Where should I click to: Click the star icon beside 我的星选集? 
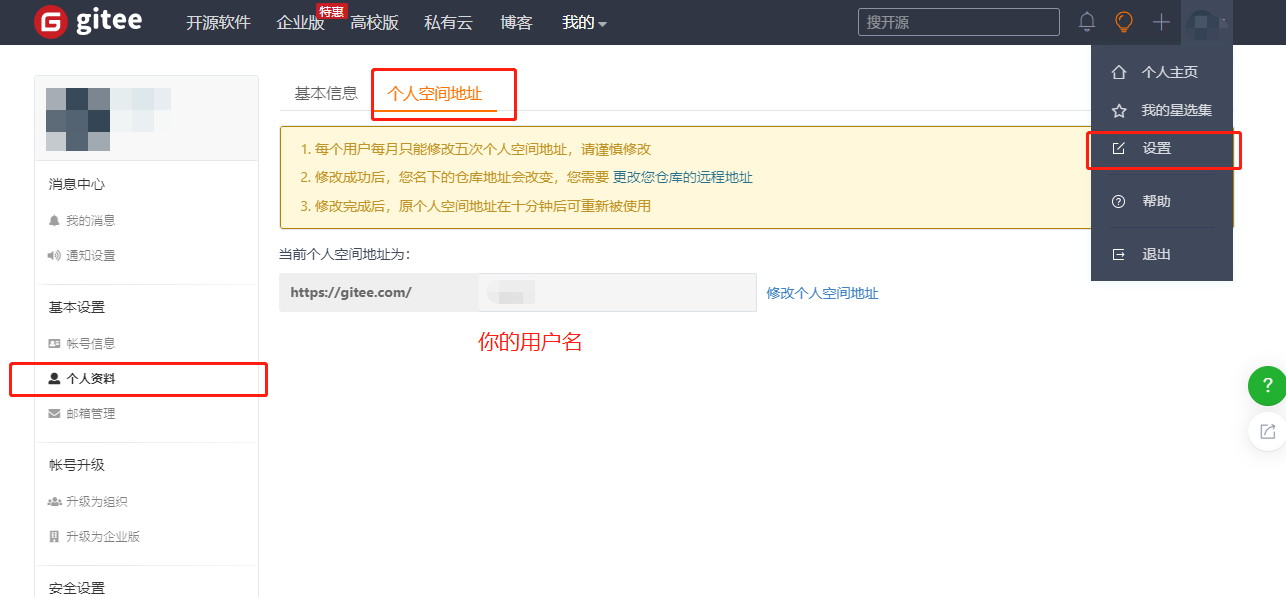(1119, 110)
